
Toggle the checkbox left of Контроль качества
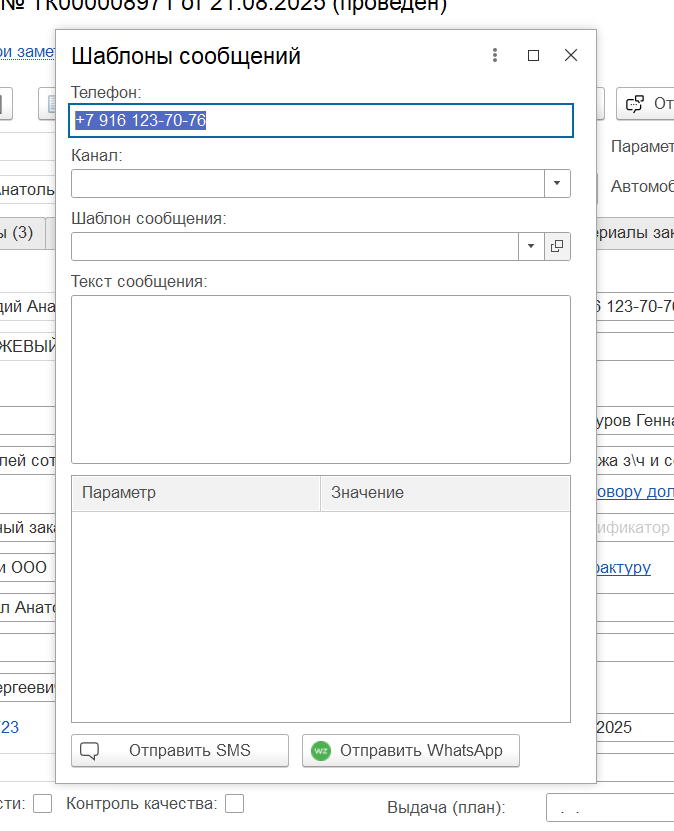[x=43, y=803]
